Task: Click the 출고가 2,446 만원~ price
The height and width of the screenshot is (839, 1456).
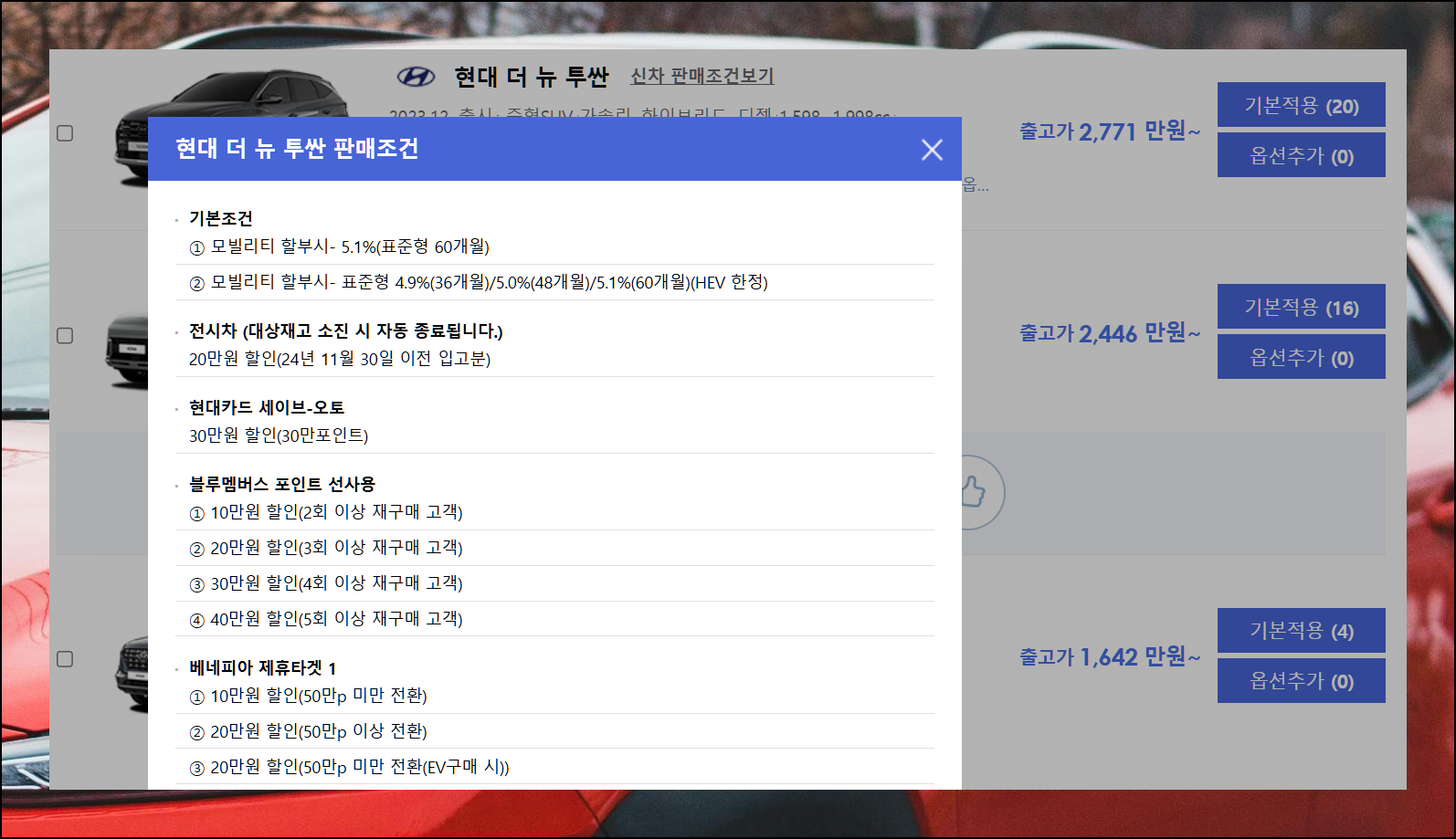Action: (x=1110, y=333)
